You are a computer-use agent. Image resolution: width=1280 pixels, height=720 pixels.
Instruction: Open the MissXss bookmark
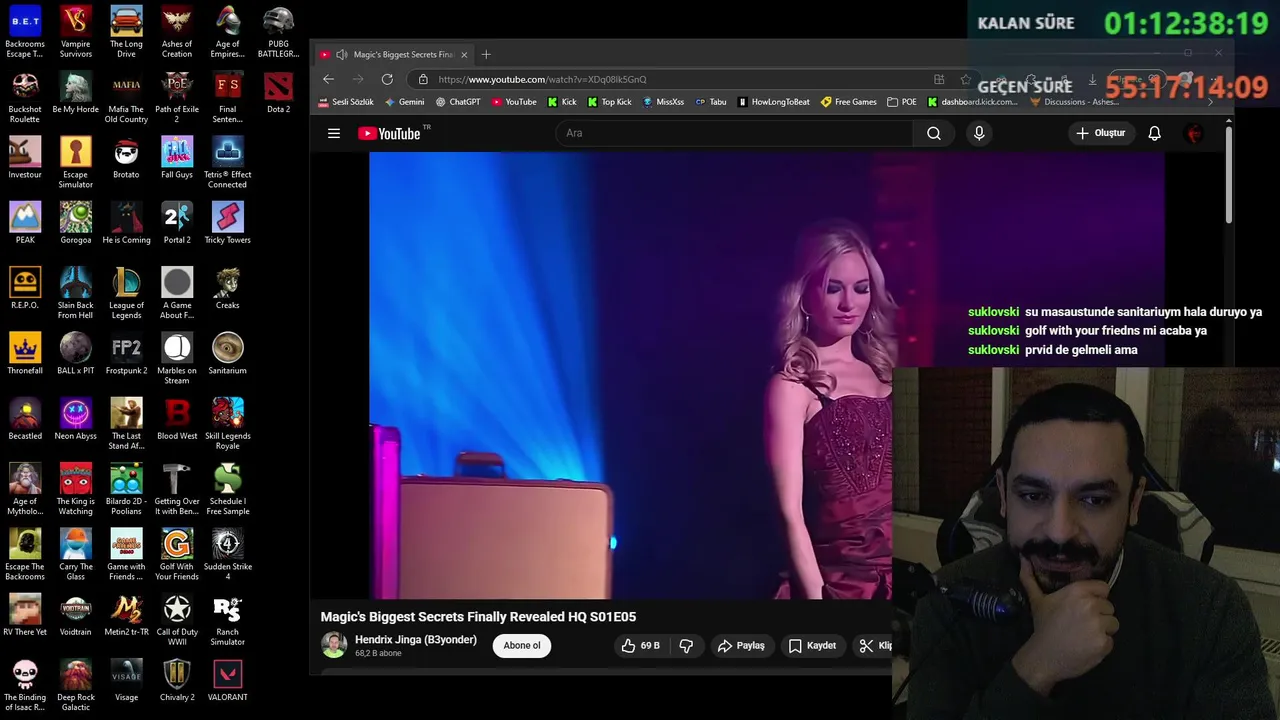click(664, 102)
